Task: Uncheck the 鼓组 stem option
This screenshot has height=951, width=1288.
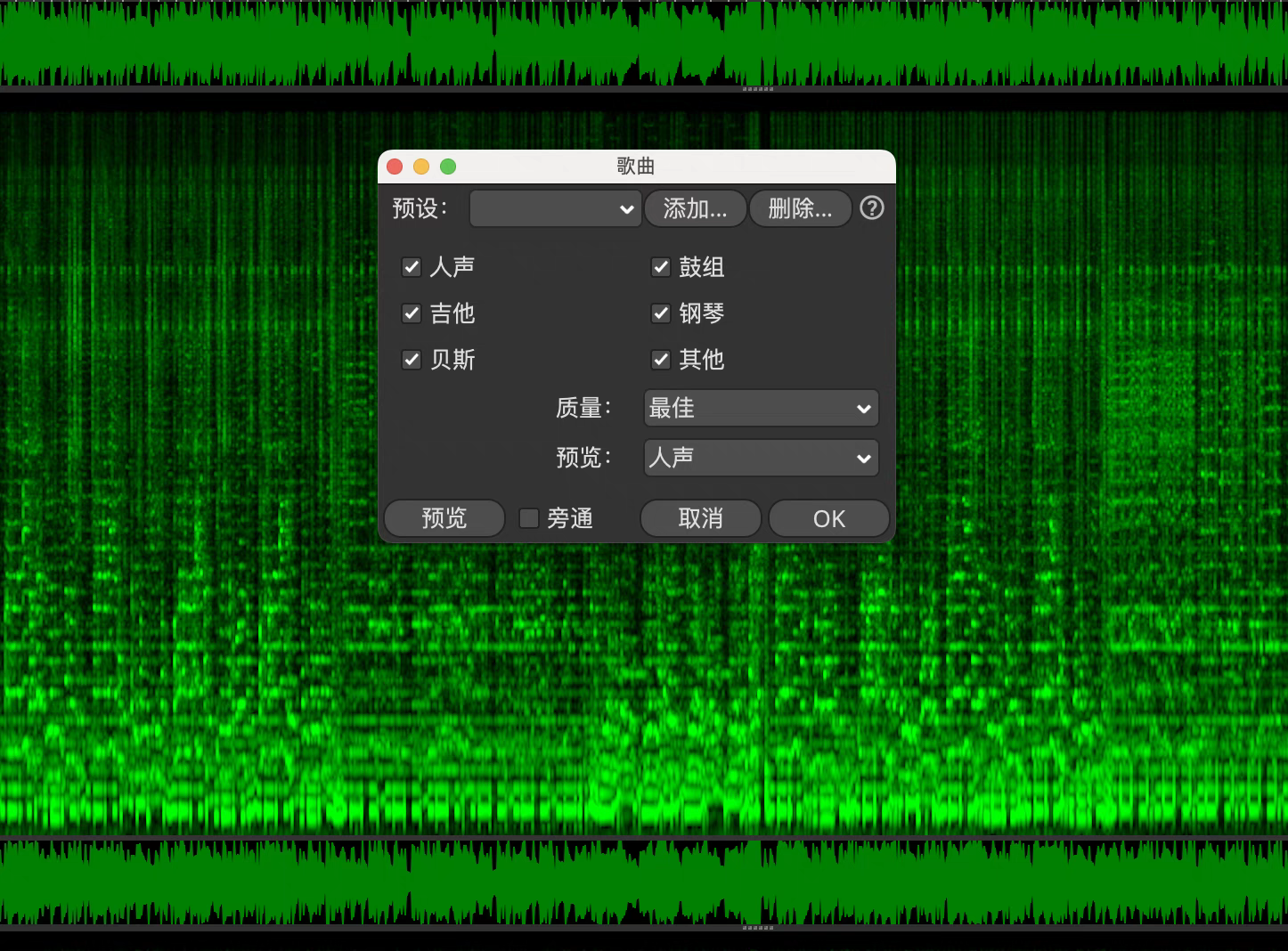Action: click(661, 267)
